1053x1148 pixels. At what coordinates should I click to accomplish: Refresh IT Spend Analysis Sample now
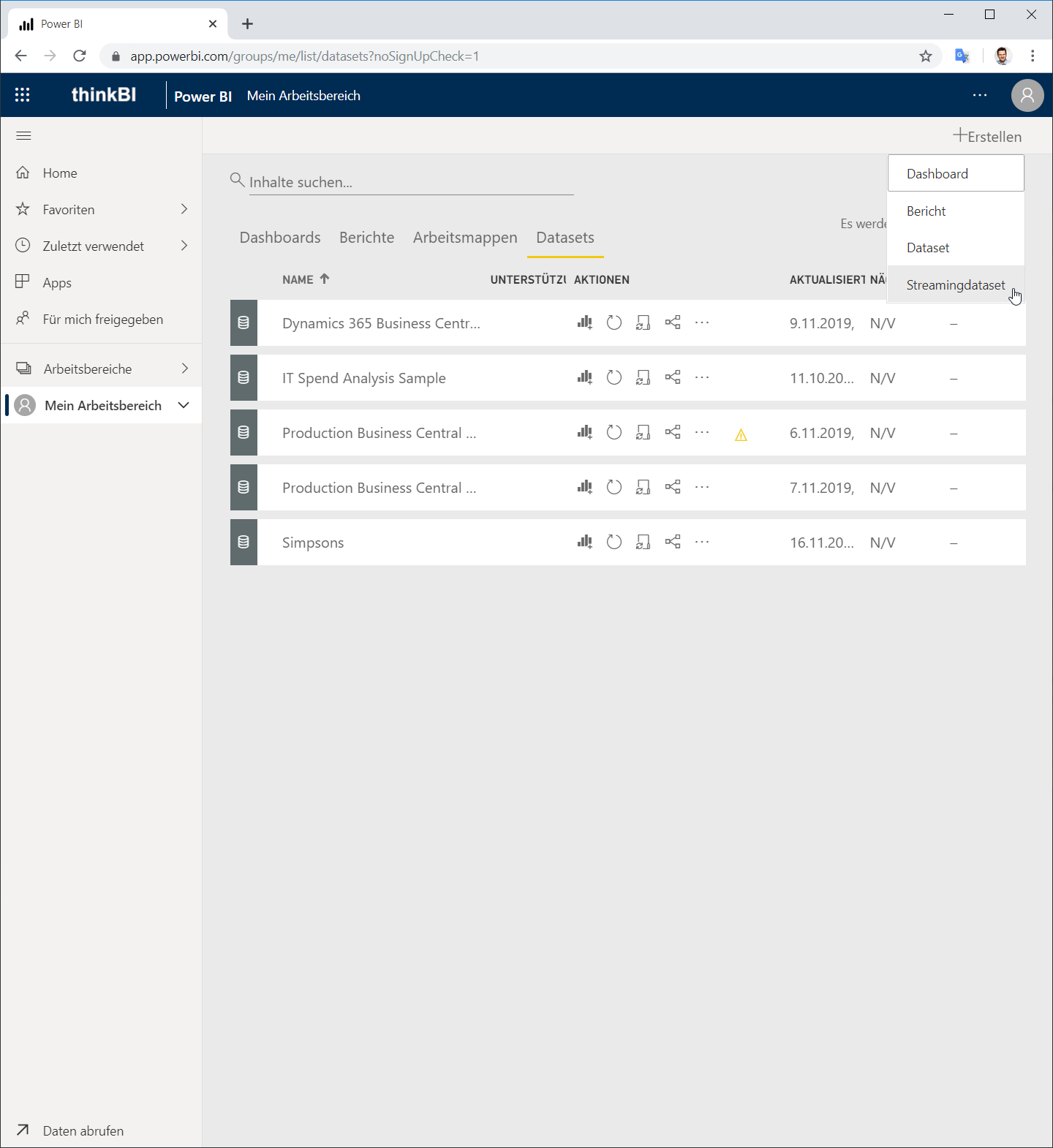click(x=614, y=377)
